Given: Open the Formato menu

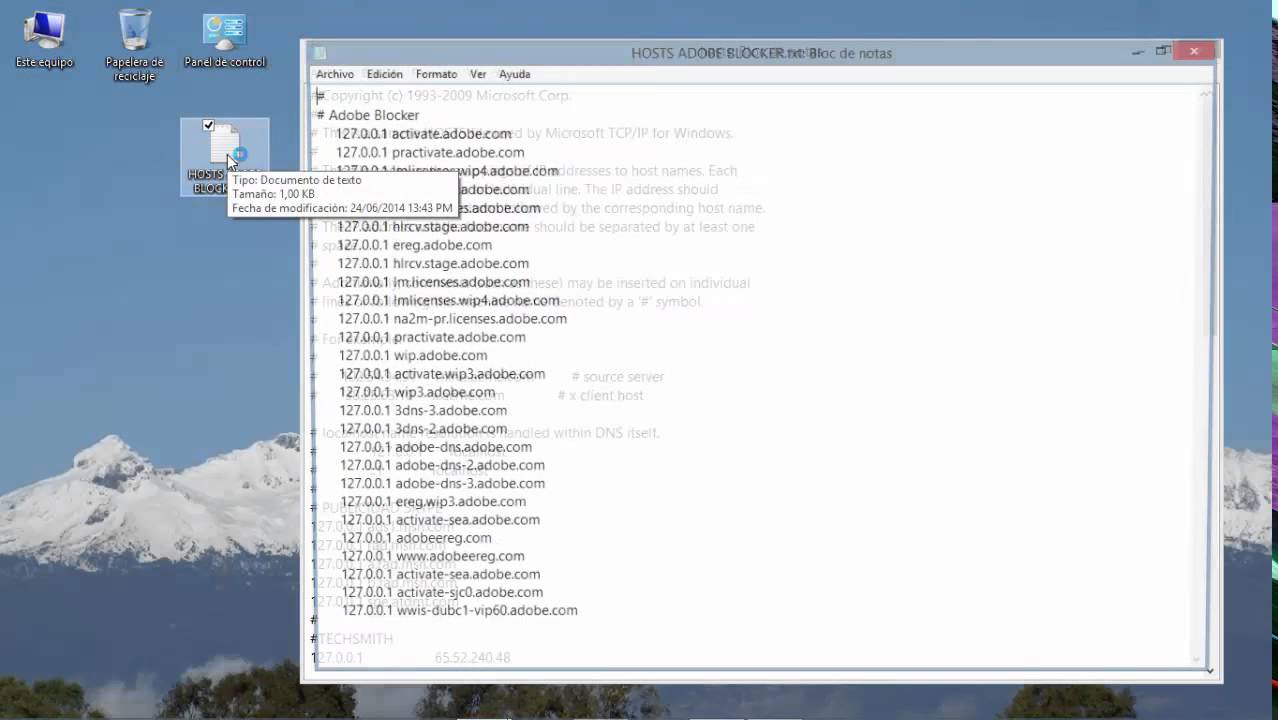Looking at the screenshot, I should [x=436, y=74].
